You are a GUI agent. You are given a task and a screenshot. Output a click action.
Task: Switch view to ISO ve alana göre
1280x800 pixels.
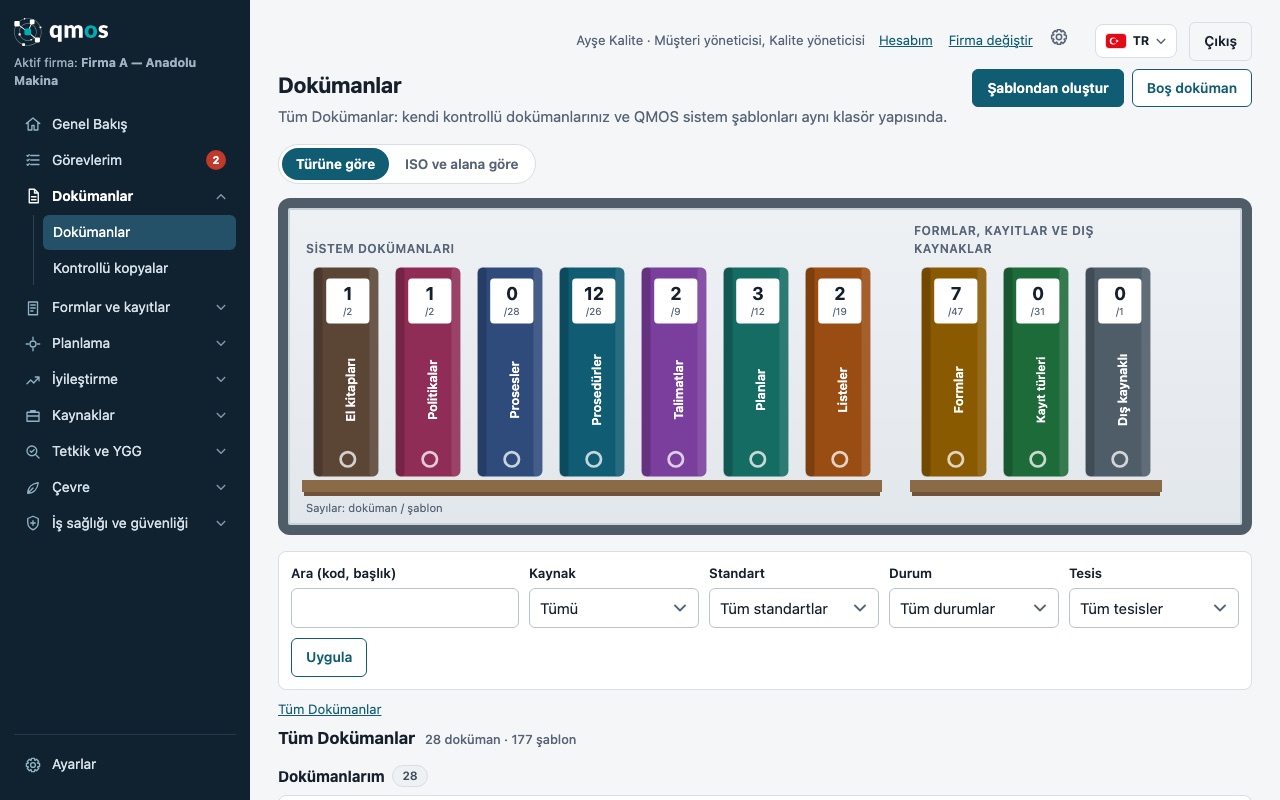461,164
